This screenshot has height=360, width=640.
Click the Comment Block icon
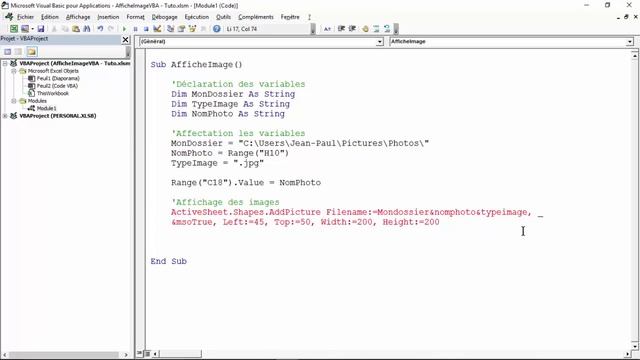[x=376, y=29]
